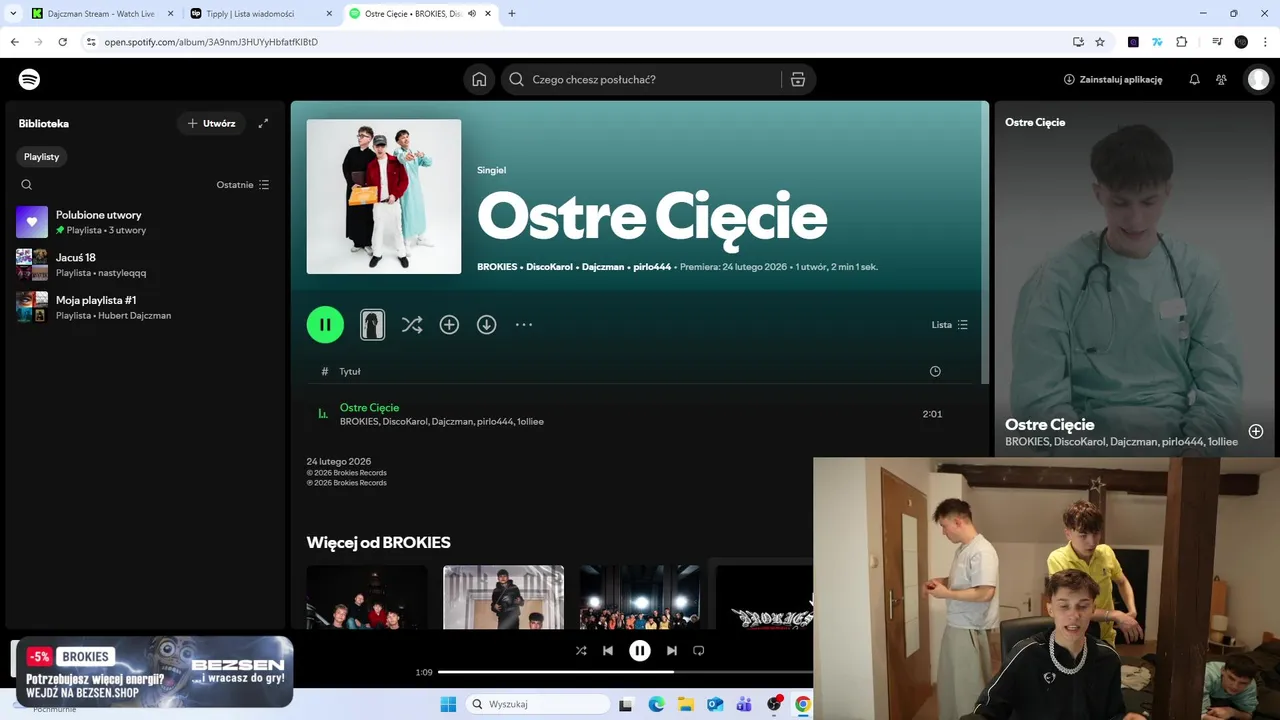Viewport: 1280px width, 720px height.
Task: Select the Ostre Cięcie Spotify browser tab
Action: click(x=420, y=13)
